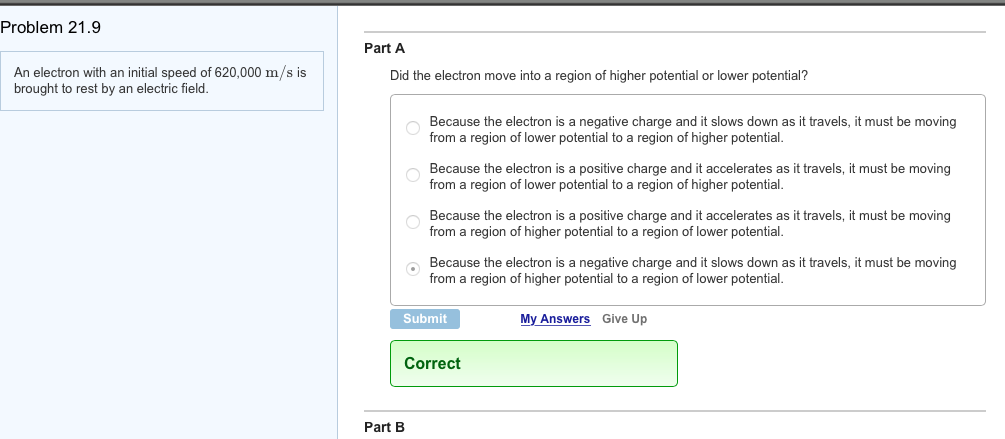Click the fourth answer's explanation text
This screenshot has height=439, width=1005.
pyautogui.click(x=692, y=270)
